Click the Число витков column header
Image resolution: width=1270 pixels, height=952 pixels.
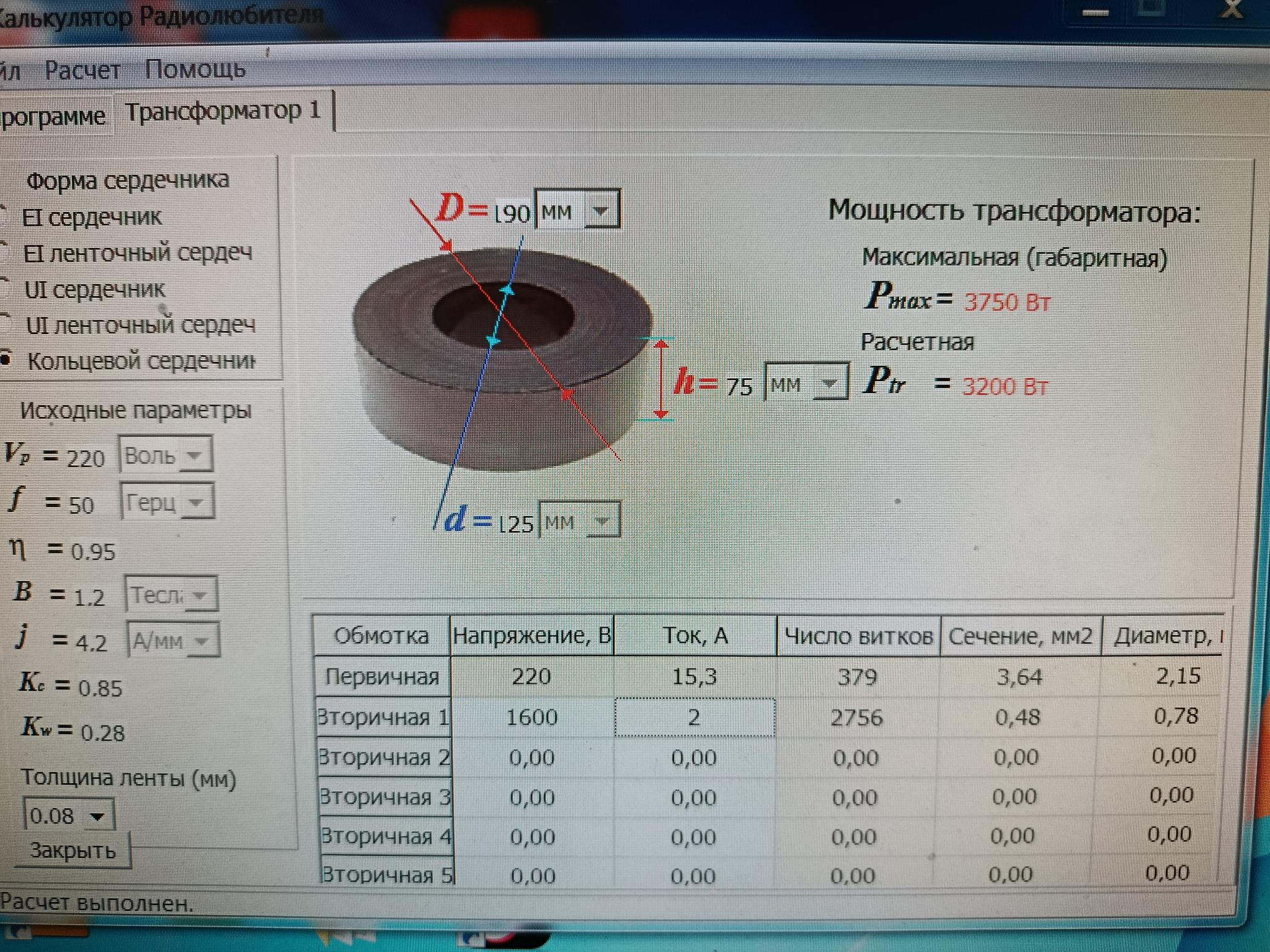858,636
